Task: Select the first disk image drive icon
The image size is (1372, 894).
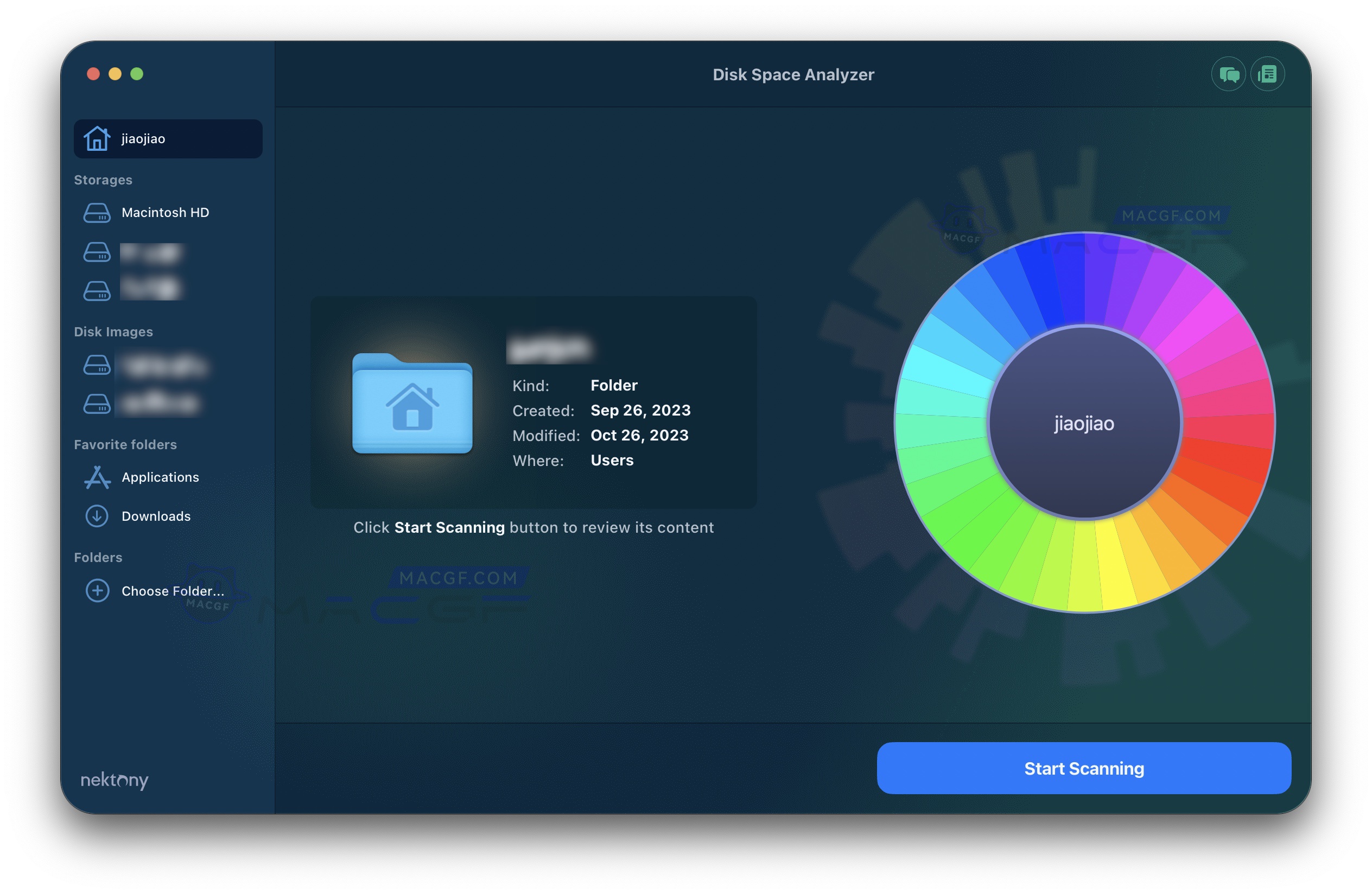Action: [98, 366]
